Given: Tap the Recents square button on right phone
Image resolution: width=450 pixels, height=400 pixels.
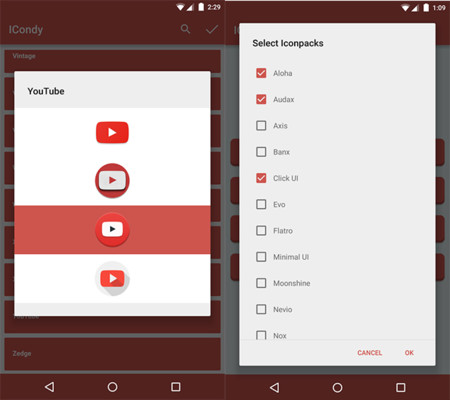Looking at the screenshot, I should coord(401,387).
